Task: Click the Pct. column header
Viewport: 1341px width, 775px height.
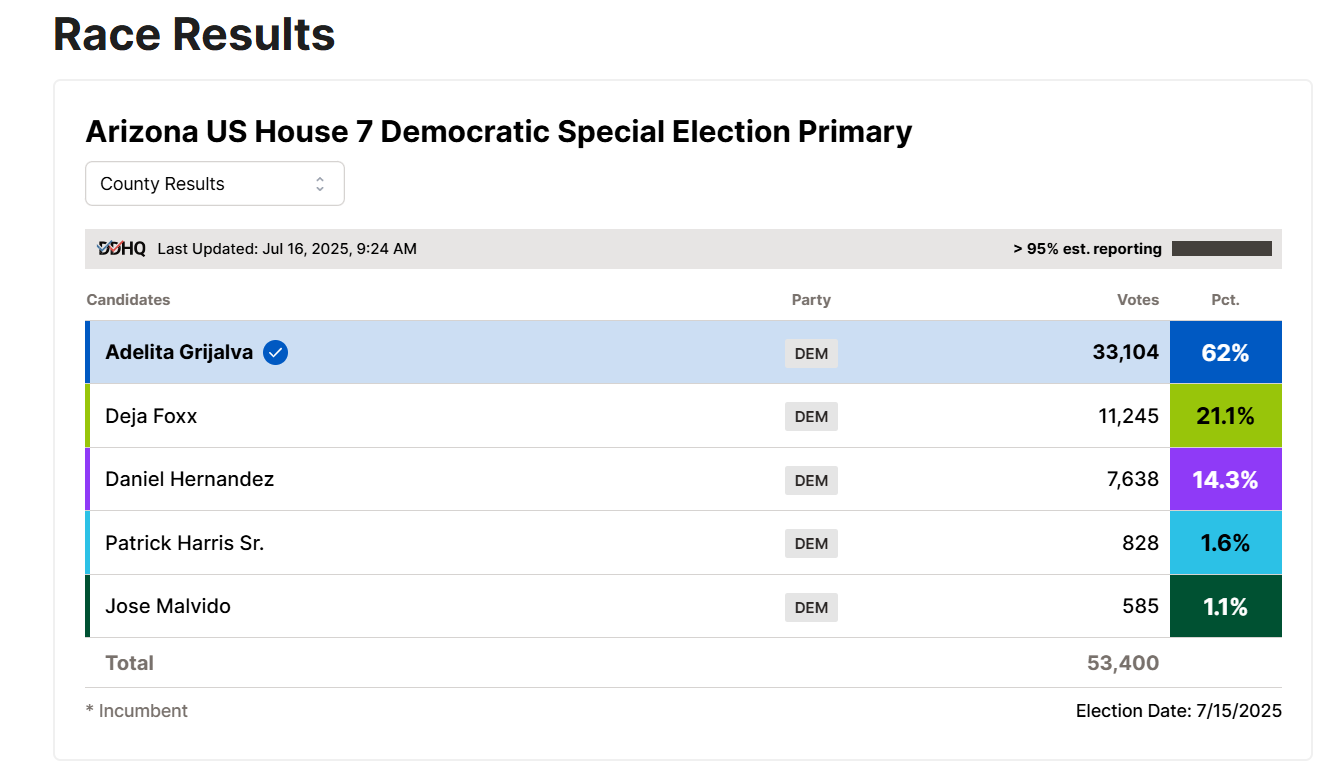Action: click(x=1225, y=300)
